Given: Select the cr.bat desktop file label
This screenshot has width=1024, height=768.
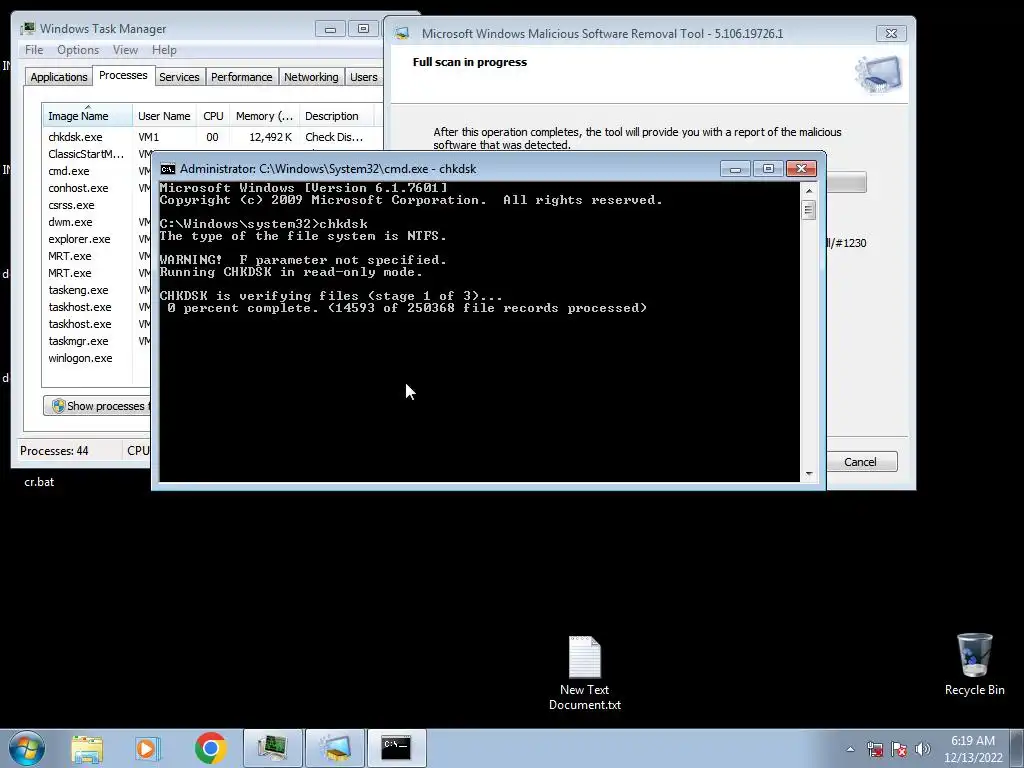Looking at the screenshot, I should pos(39,482).
